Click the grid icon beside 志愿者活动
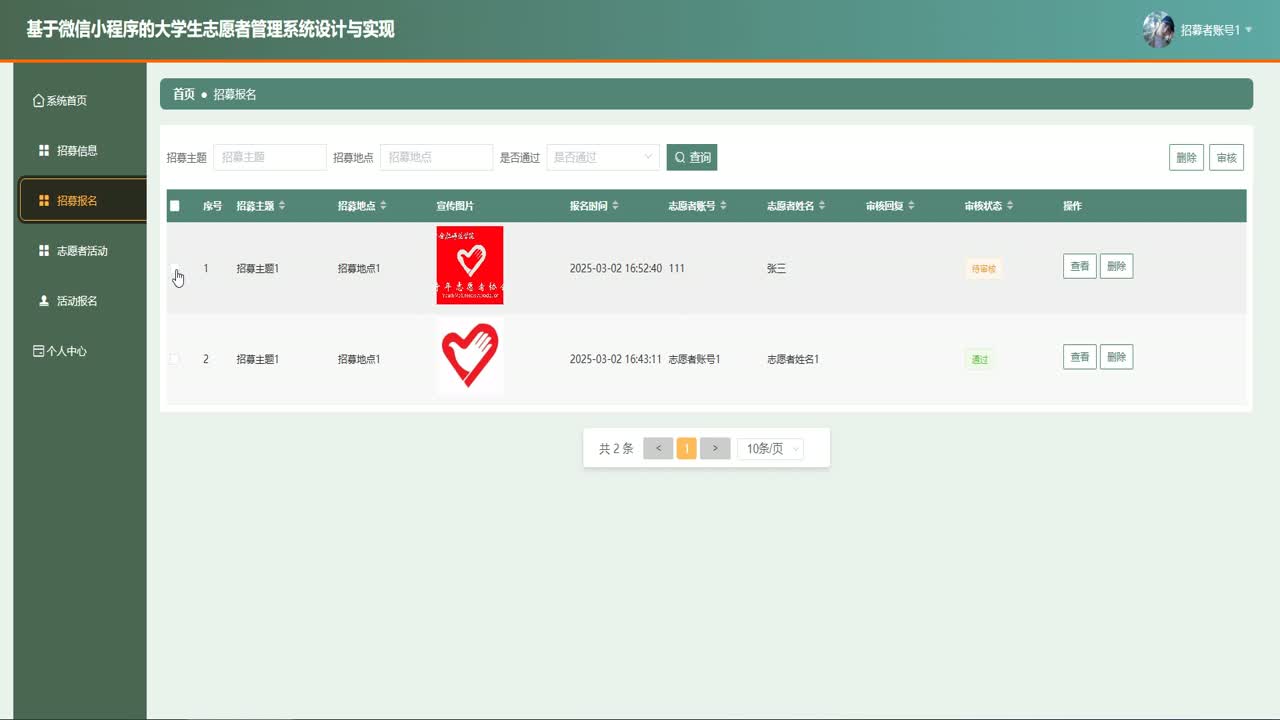Image resolution: width=1280 pixels, height=720 pixels. 44,251
